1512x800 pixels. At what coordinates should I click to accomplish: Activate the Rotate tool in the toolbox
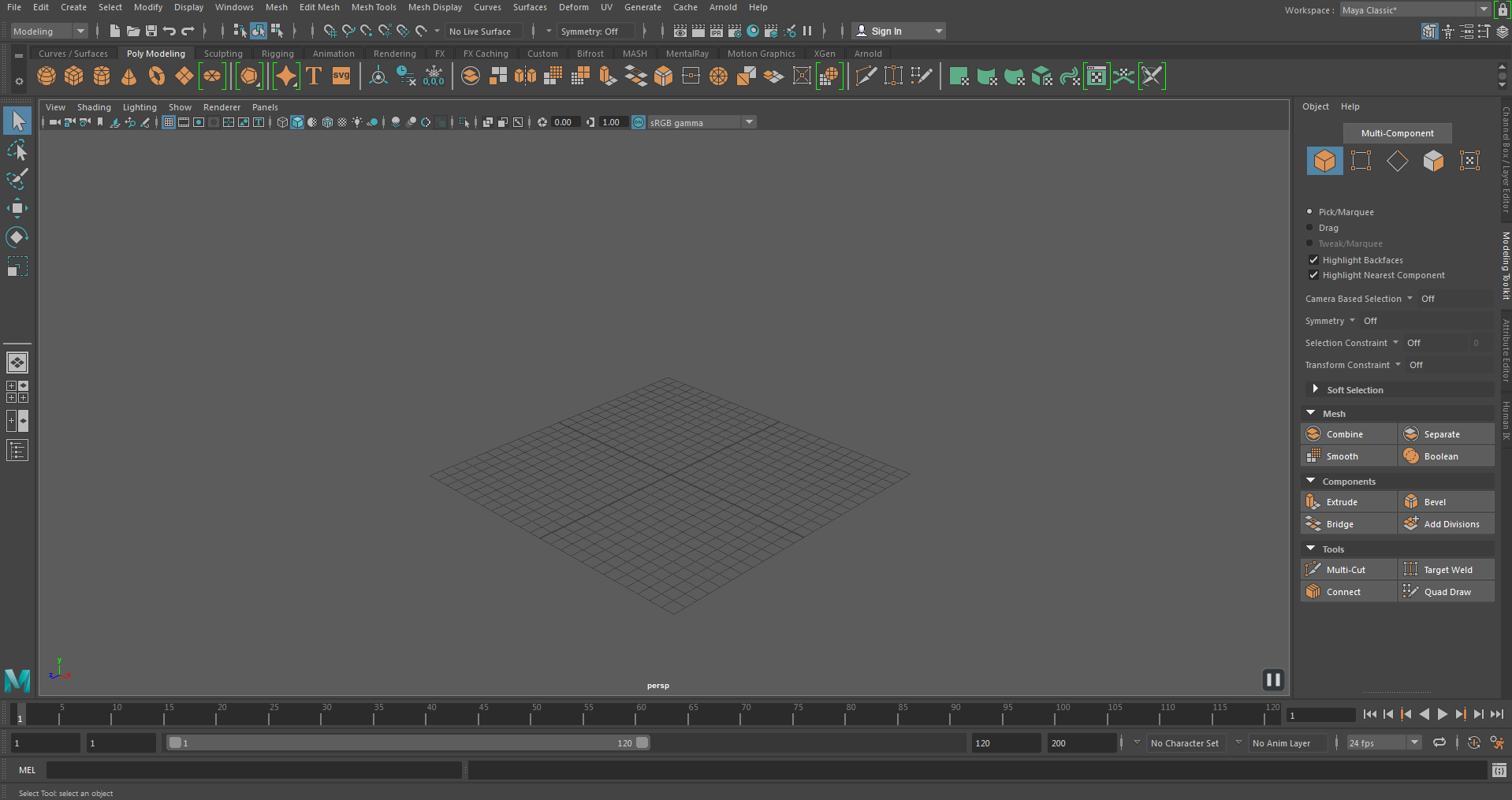17,237
